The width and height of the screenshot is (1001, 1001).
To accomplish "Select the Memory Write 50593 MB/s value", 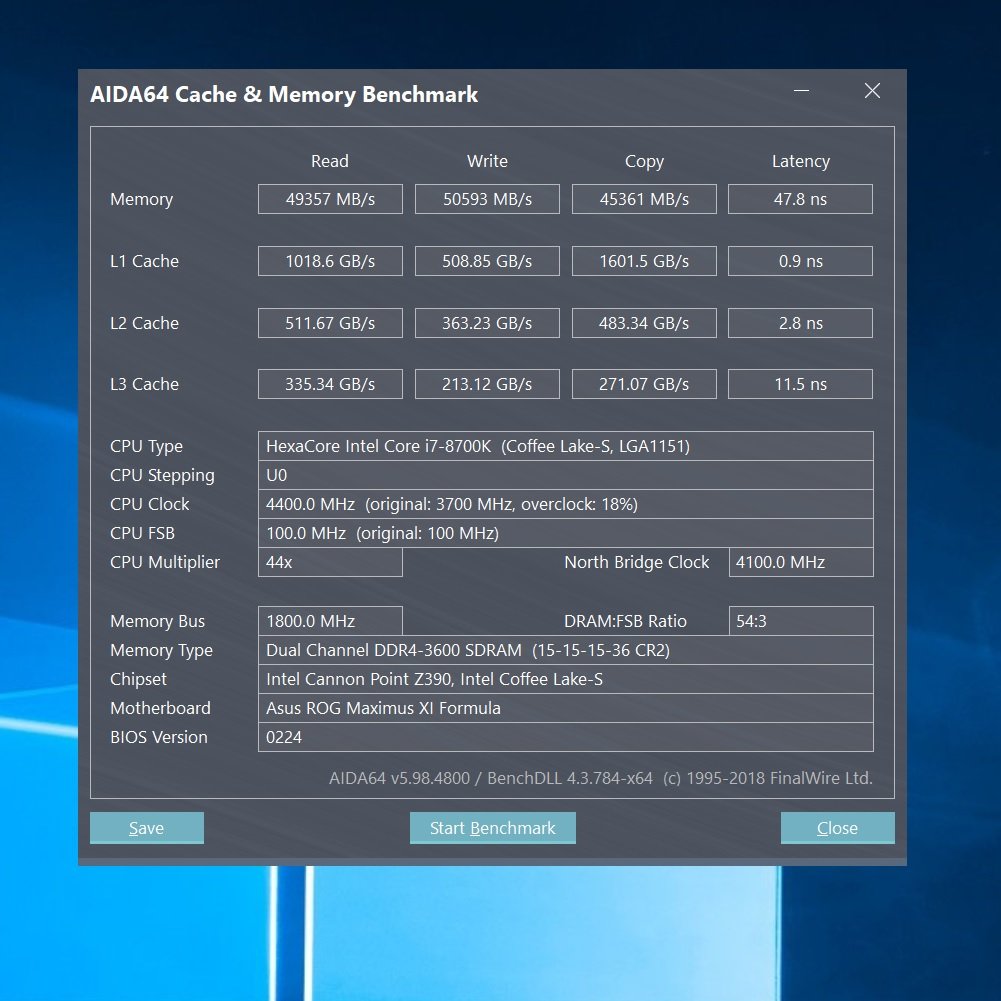I will click(487, 199).
